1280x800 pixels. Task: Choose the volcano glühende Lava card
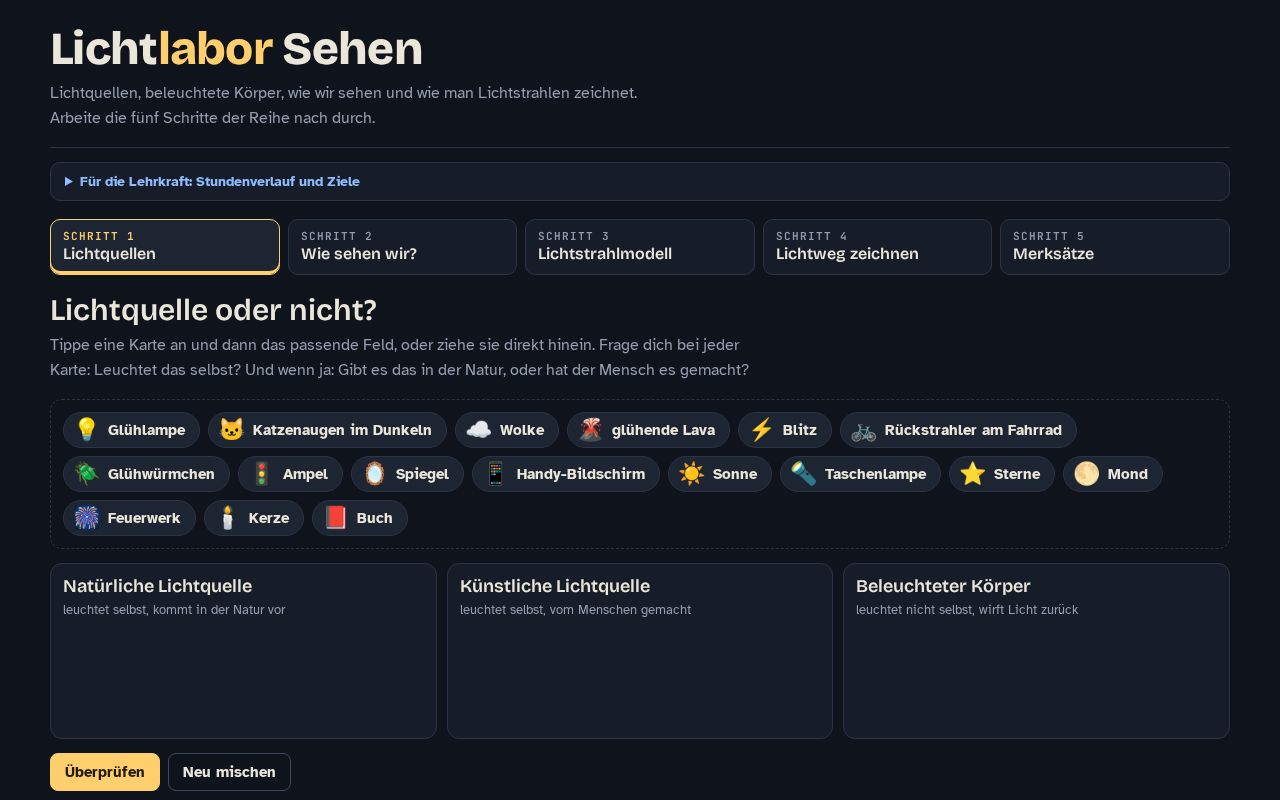pos(648,430)
